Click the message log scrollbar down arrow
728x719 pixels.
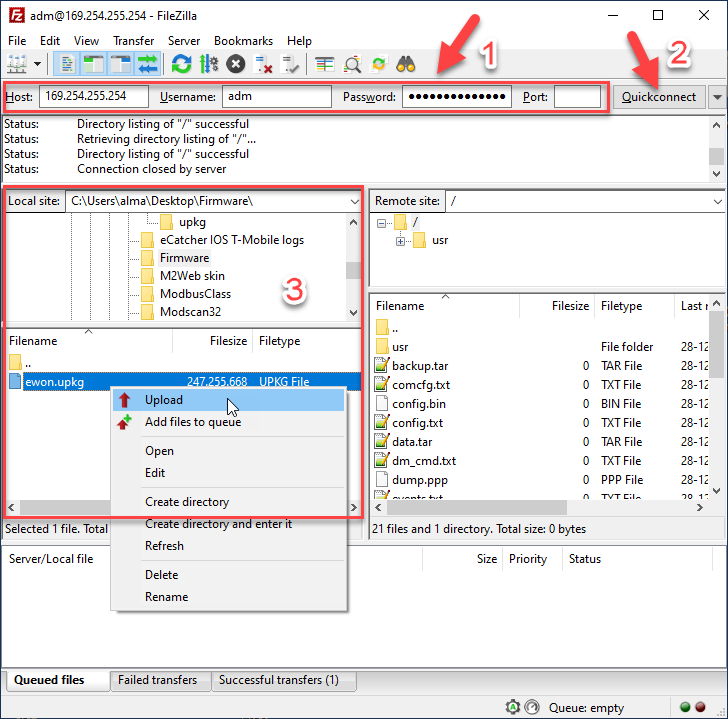click(716, 174)
